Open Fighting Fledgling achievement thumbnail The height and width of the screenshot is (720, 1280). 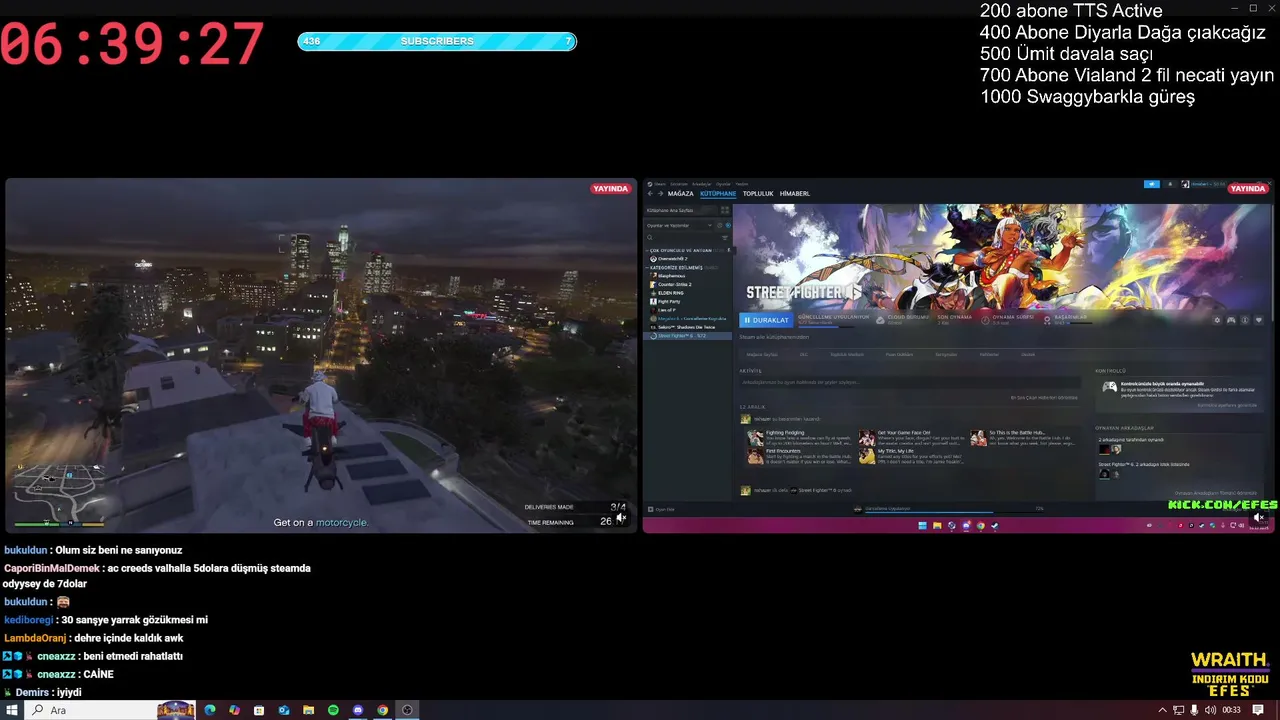pos(755,437)
